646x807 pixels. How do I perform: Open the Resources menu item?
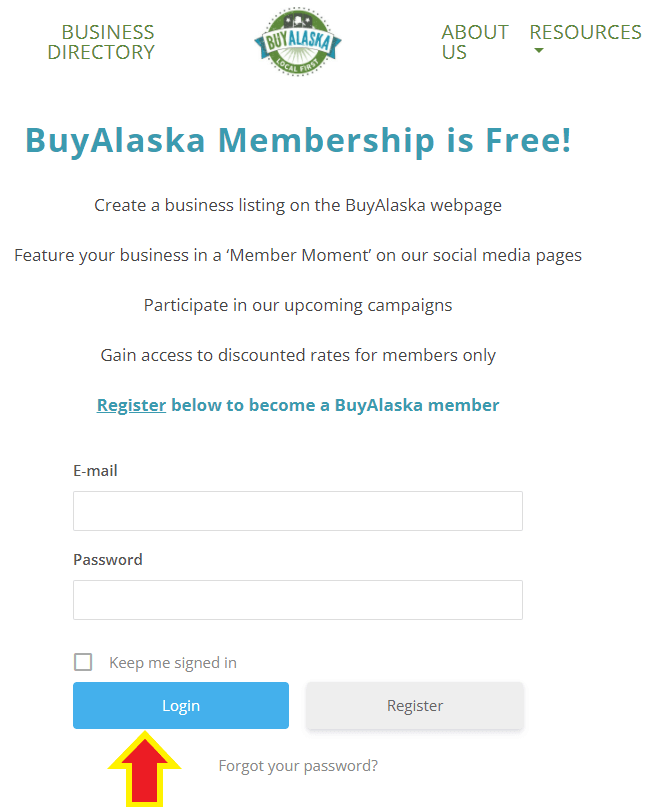tap(585, 32)
